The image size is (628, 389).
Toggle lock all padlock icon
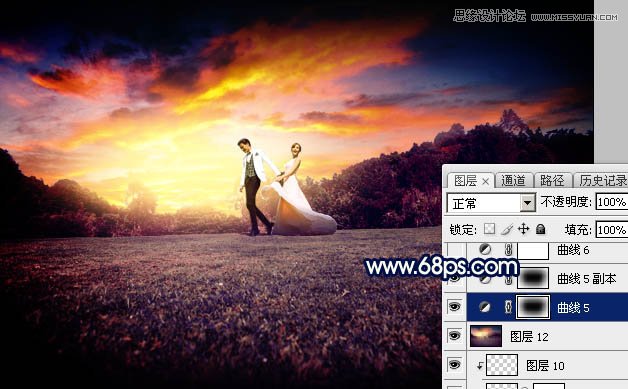[x=541, y=229]
